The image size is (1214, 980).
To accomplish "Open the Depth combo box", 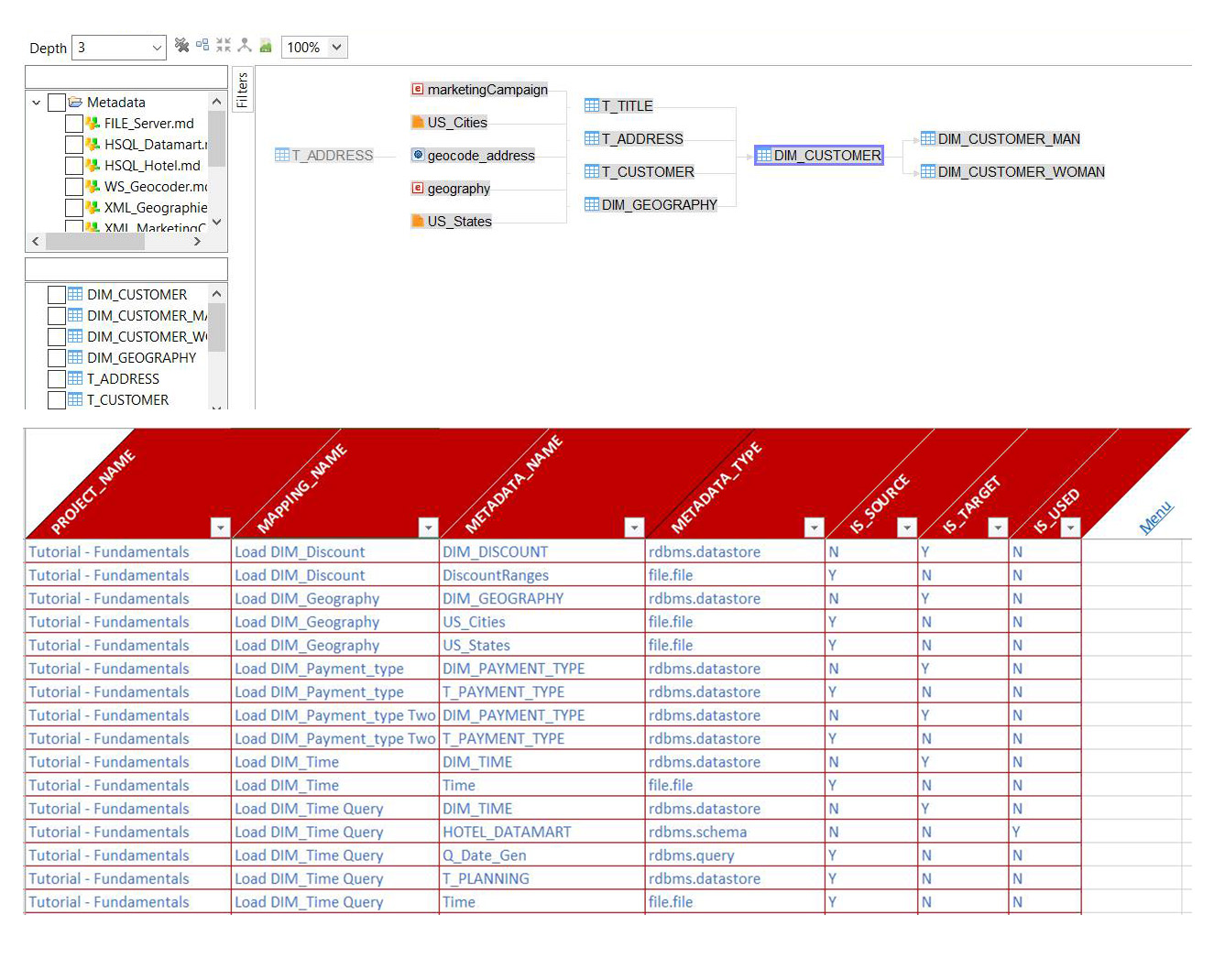I will point(119,48).
